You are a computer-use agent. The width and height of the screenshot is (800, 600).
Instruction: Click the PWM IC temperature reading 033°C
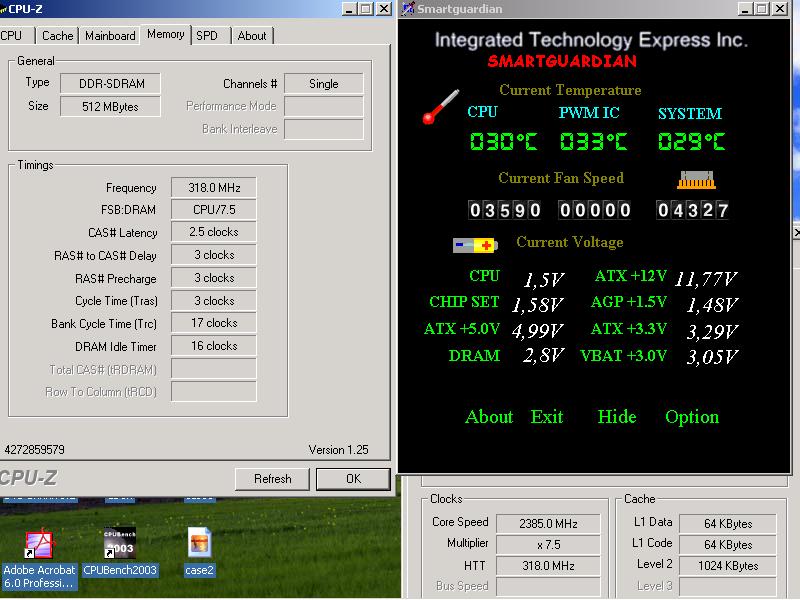pos(593,141)
